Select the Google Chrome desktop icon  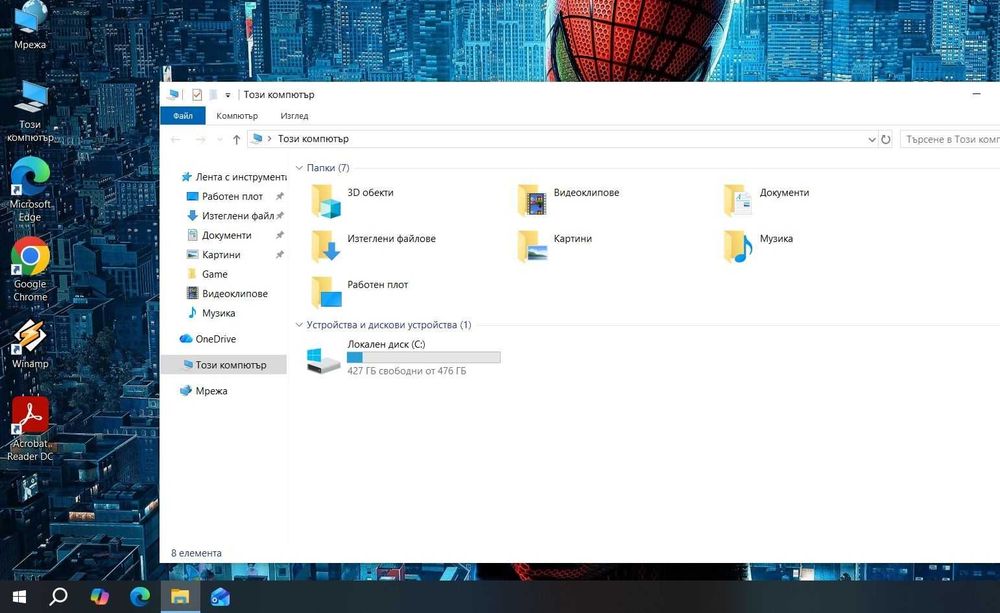click(x=30, y=270)
